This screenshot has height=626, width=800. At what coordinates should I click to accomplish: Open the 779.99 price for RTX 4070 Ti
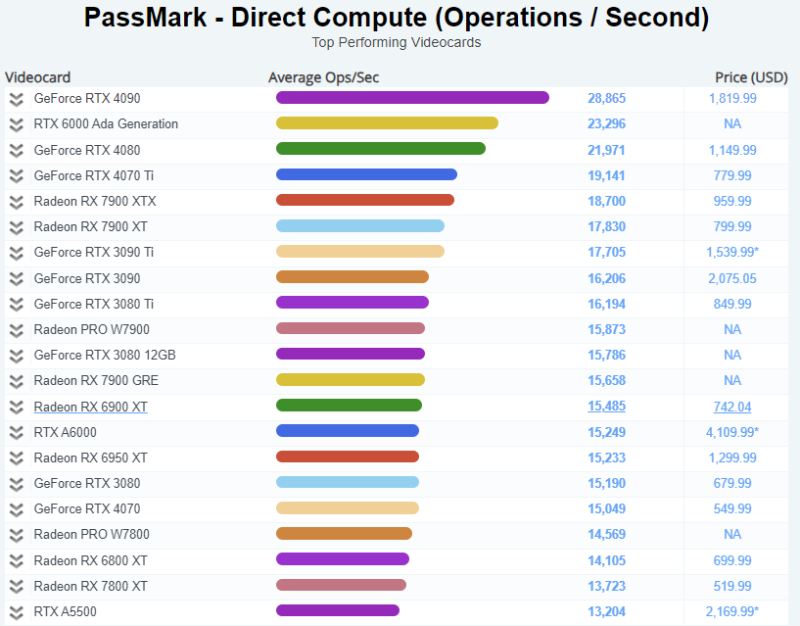[x=733, y=176]
